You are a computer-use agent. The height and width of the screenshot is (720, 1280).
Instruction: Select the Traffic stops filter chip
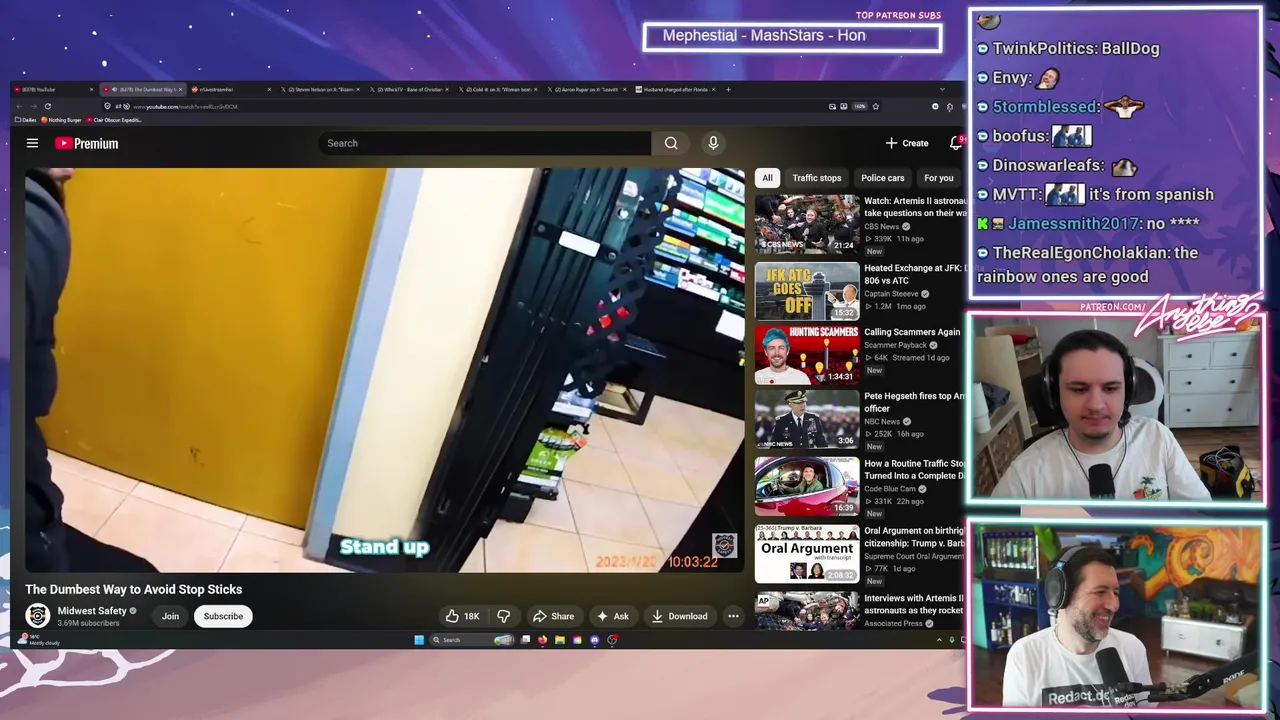(817, 178)
